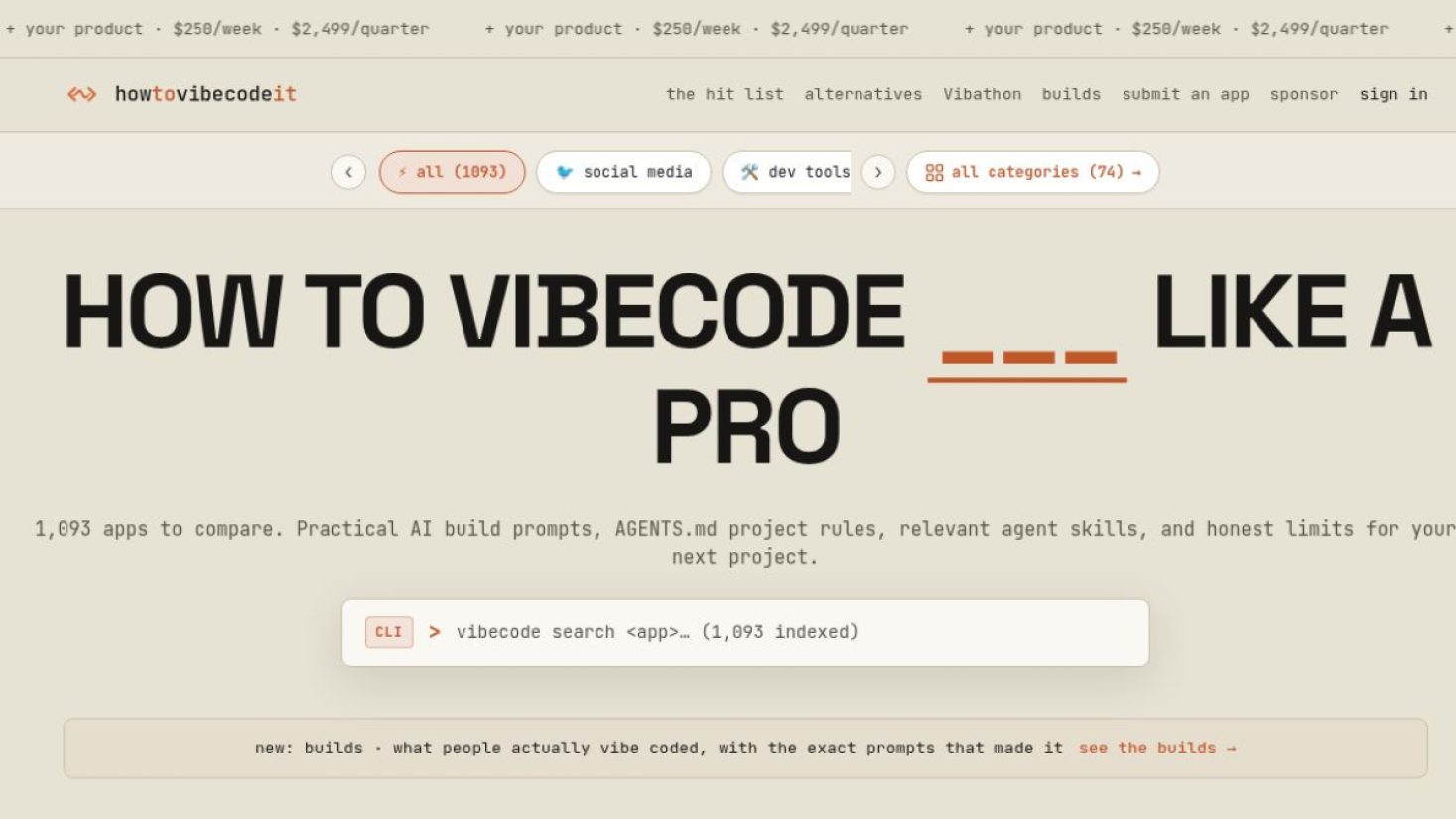The height and width of the screenshot is (819, 1456).
Task: Filter by dev tools category
Action: [x=787, y=172]
